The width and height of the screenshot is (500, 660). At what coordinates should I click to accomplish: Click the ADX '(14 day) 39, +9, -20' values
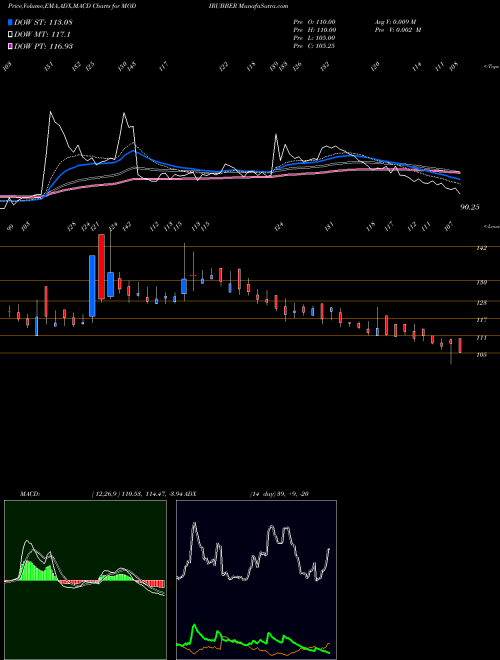[279, 493]
